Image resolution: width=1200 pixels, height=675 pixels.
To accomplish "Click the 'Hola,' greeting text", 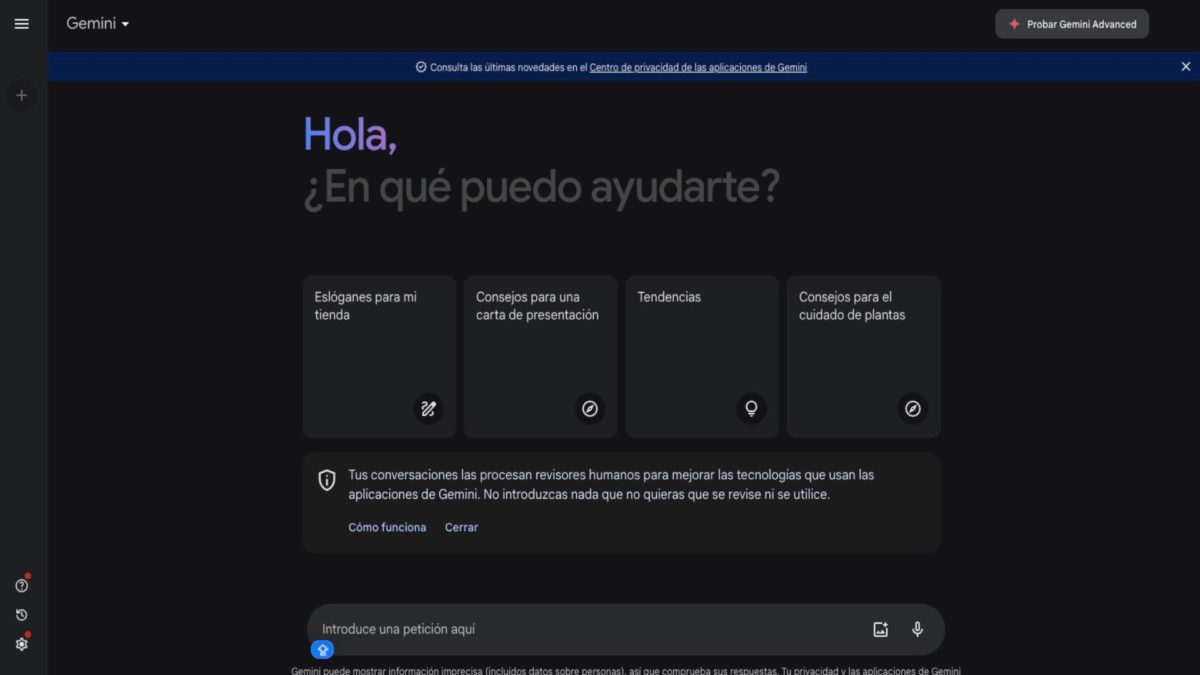I will point(350,135).
